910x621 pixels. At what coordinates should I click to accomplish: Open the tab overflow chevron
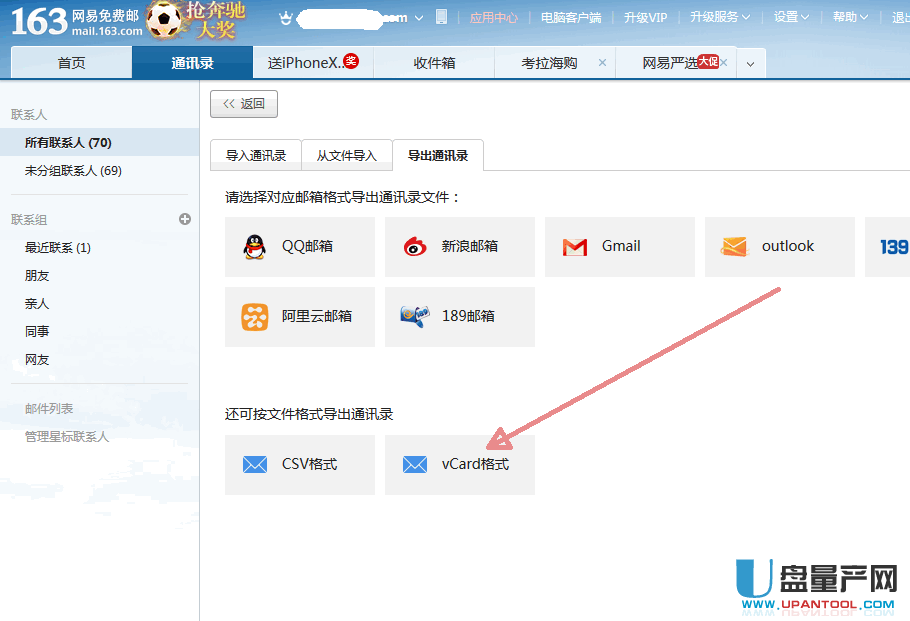[750, 64]
